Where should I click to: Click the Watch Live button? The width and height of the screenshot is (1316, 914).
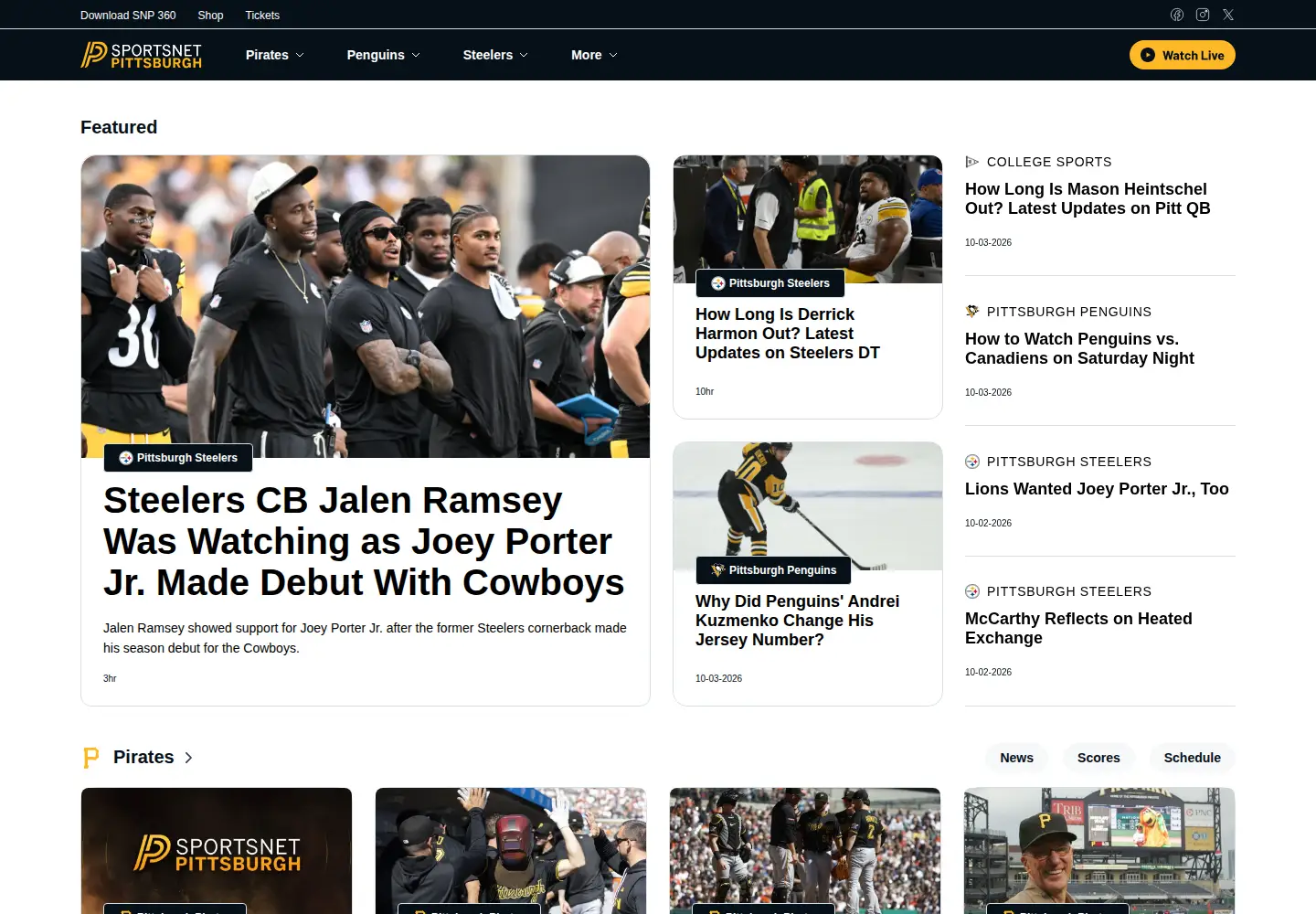tap(1183, 55)
